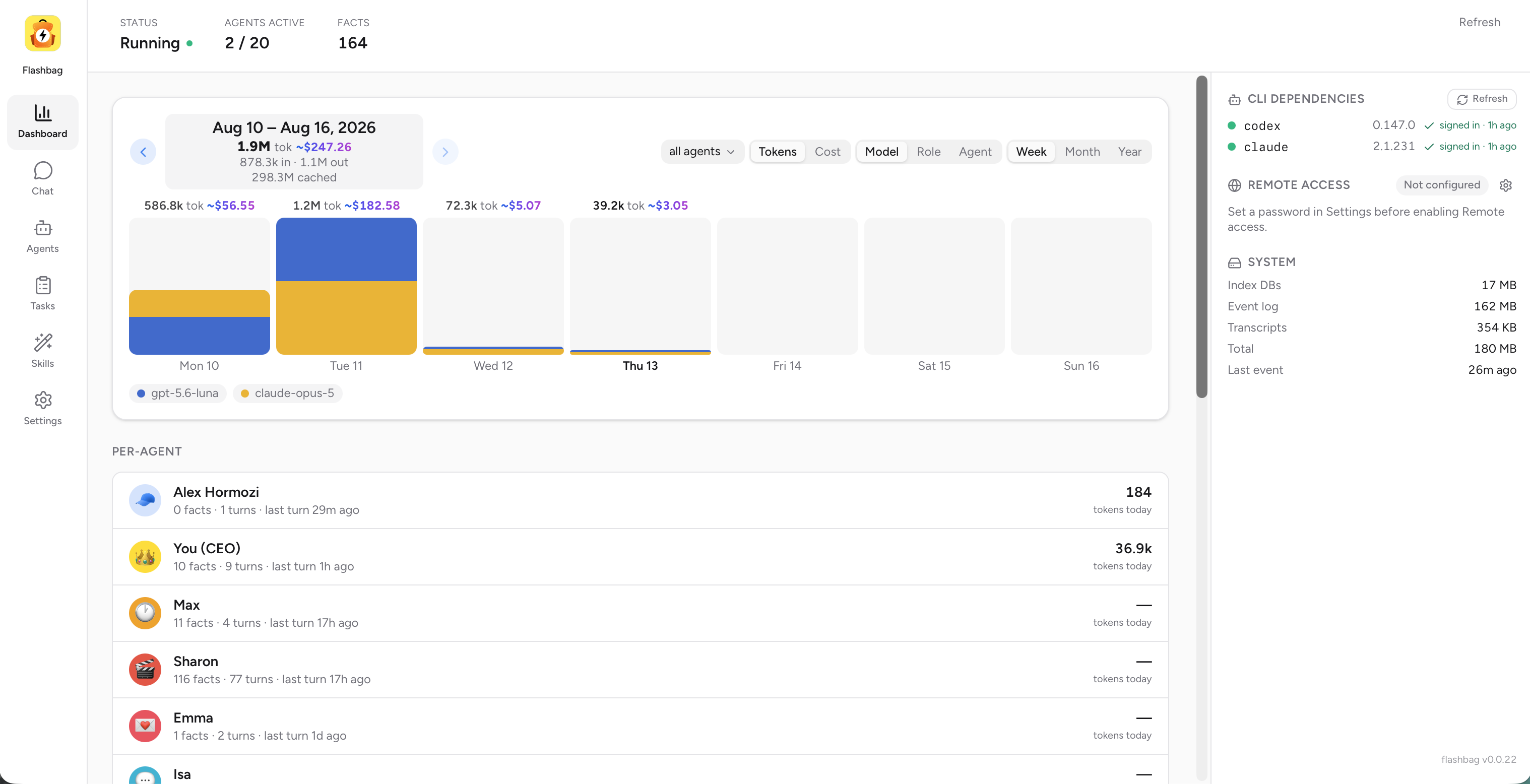Select the Sat 15 empty column
Viewport: 1530px width, 784px height.
(x=934, y=286)
